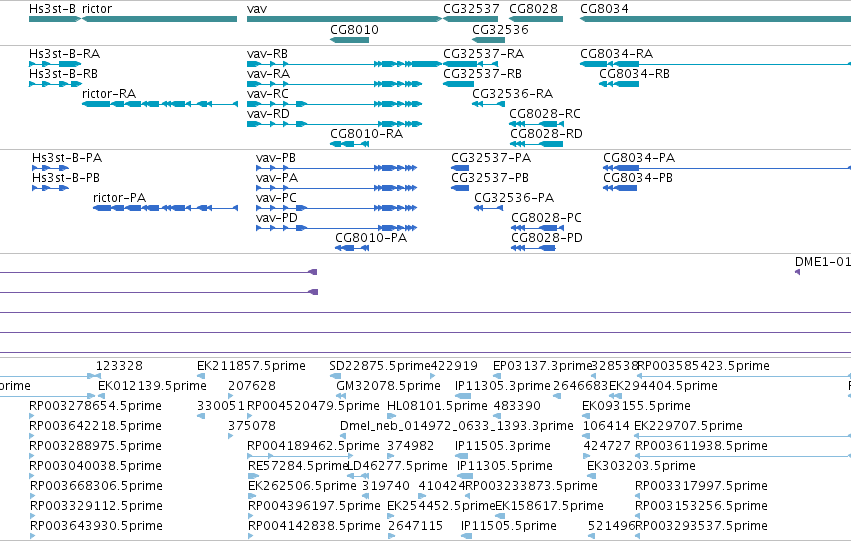Screen dimensions: 851x541
Task: Select the CG32537 gene label
Action: pos(471,9)
